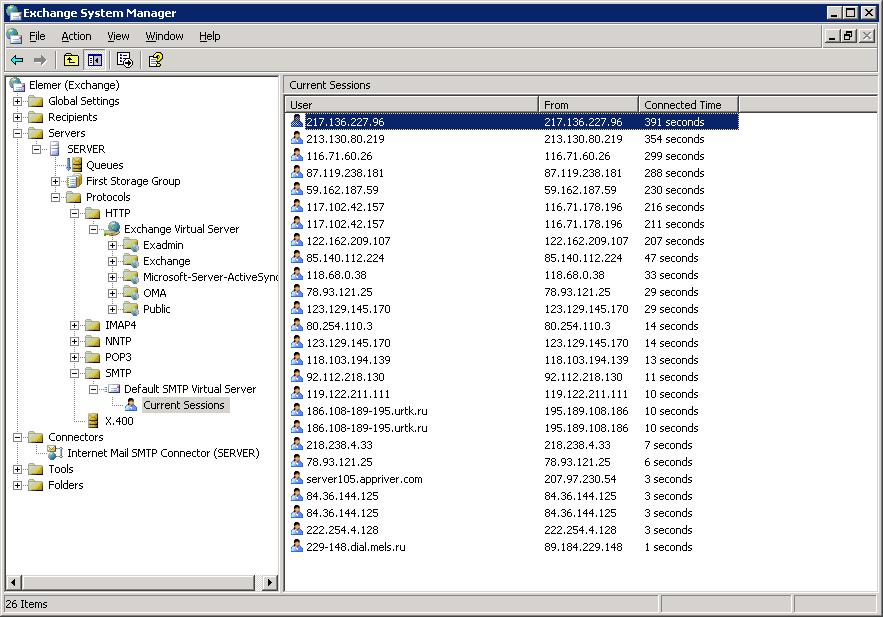This screenshot has width=883, height=617.
Task: Select the session row 87.119.238.181
Action: [x=512, y=173]
